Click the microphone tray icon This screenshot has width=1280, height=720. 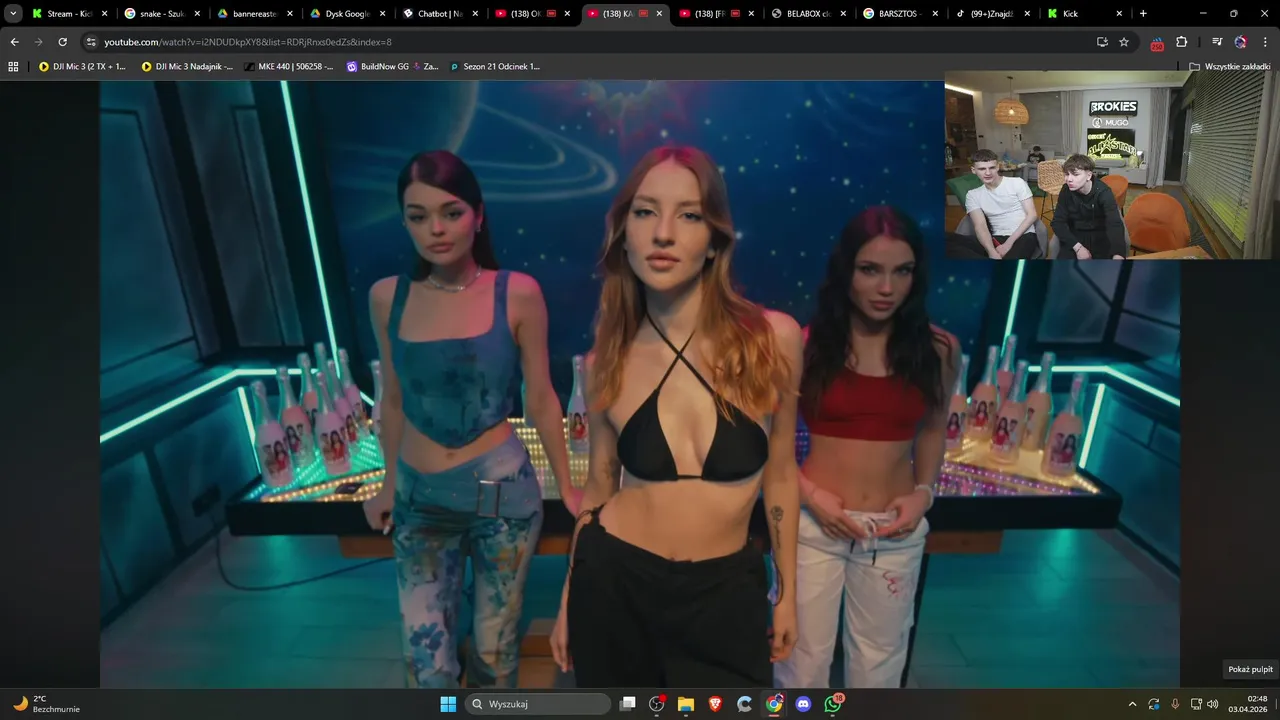1175,704
